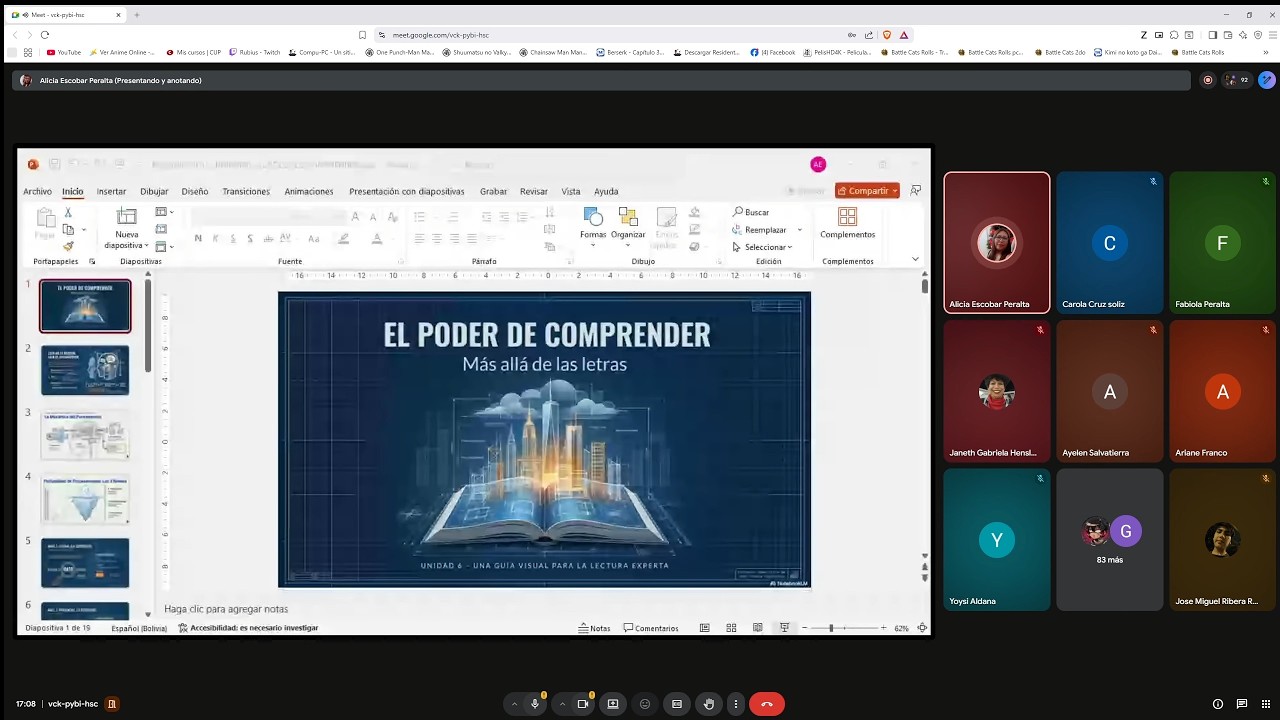Select Alicia Escobar Peralta video tile

click(x=997, y=243)
